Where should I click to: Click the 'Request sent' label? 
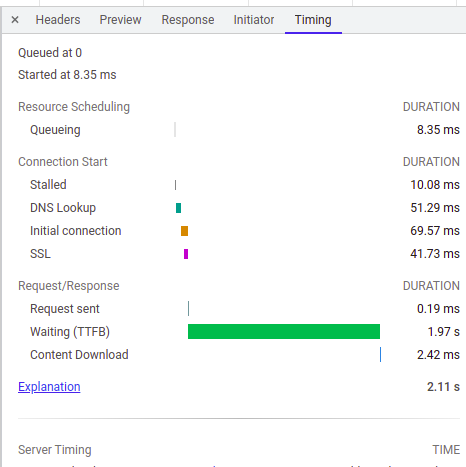(65, 309)
